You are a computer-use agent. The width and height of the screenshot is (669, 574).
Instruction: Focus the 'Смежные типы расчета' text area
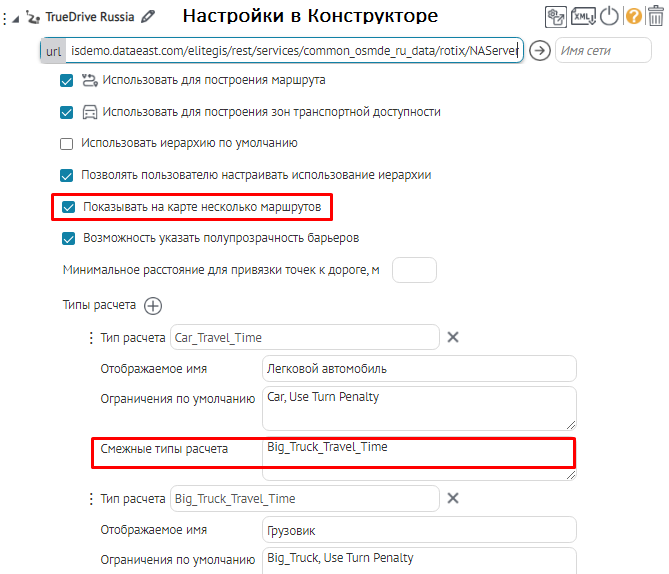coord(419,458)
